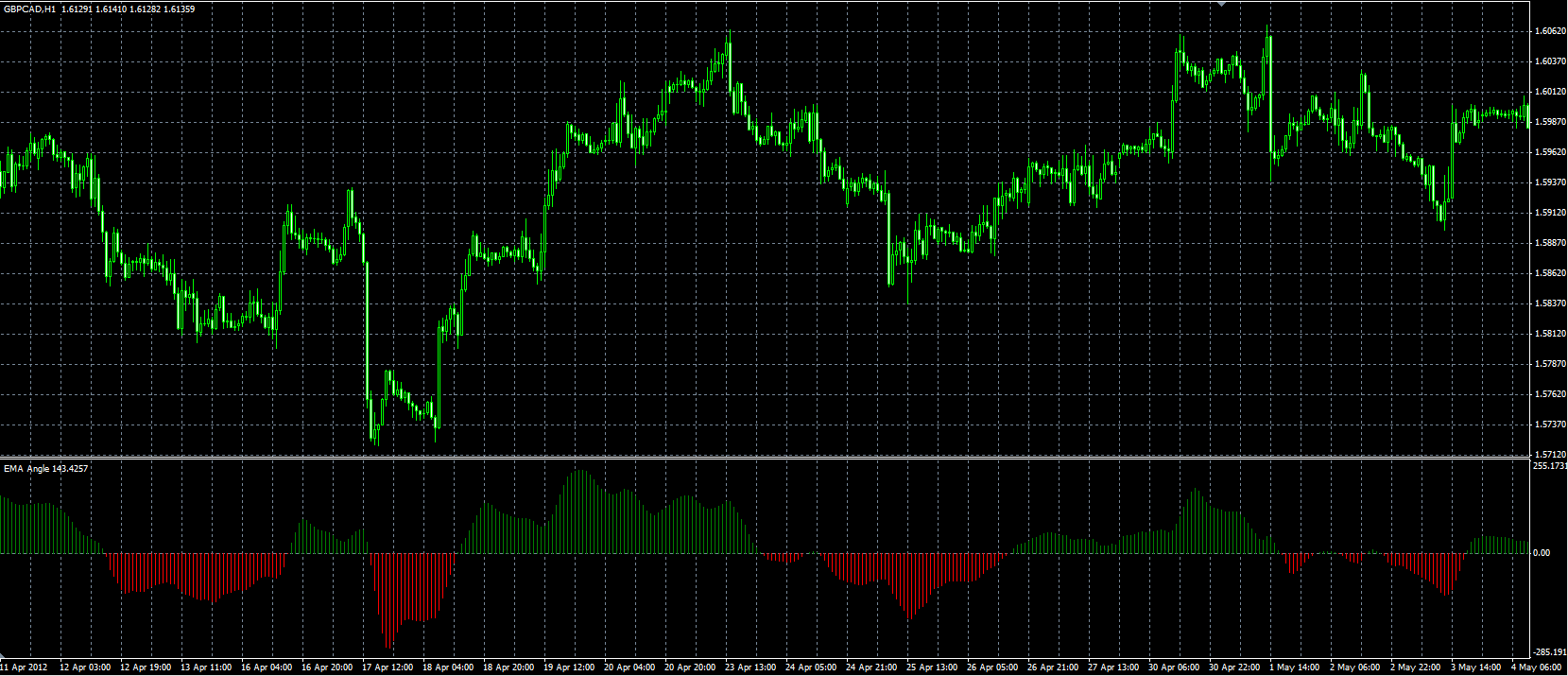1568x676 pixels.
Task: Click the 1.60120 price axis label
Action: (1550, 92)
